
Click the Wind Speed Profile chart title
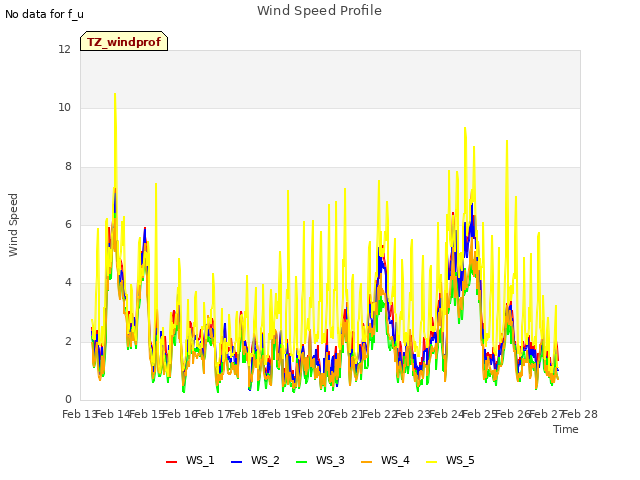point(319,10)
